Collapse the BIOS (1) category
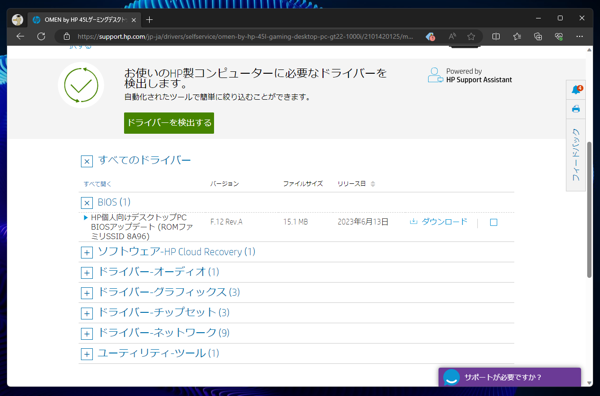The image size is (600, 396). [x=87, y=202]
